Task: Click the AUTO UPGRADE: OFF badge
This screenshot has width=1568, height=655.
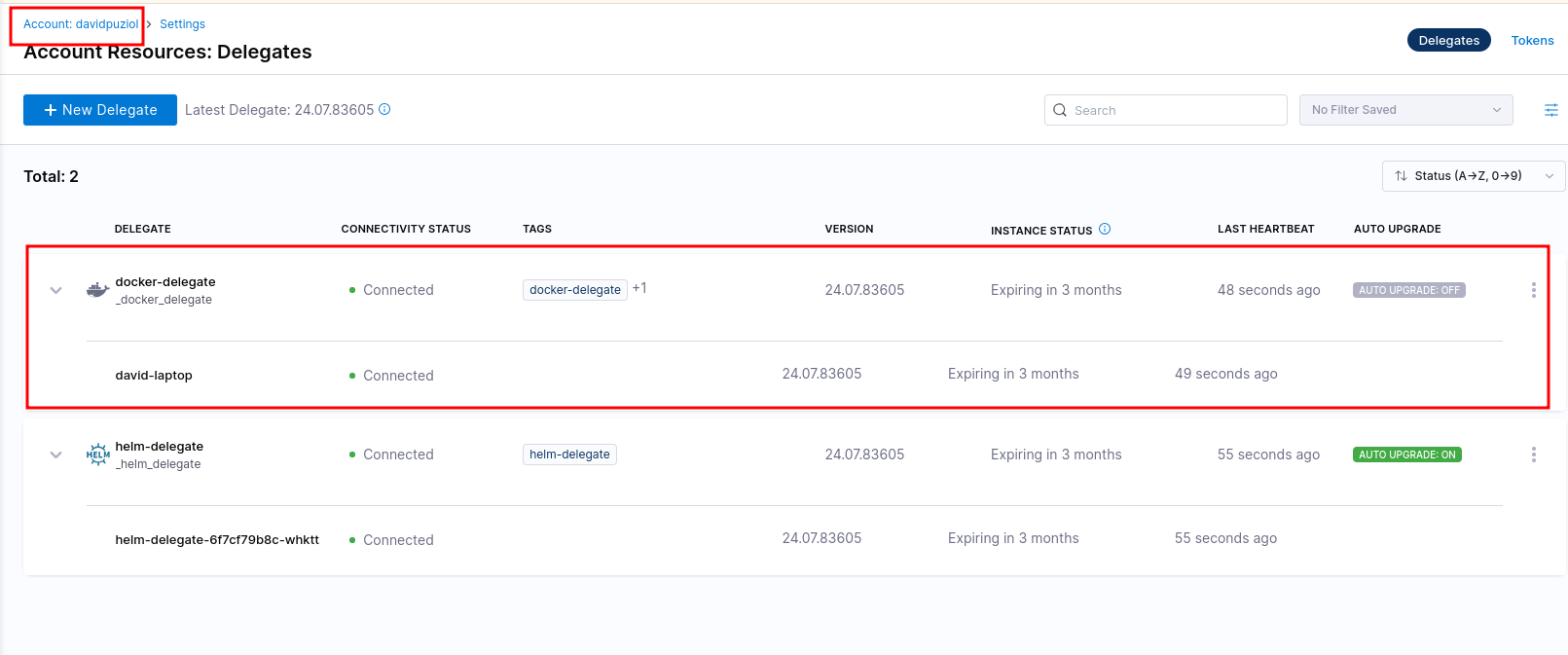Action: pyautogui.click(x=1408, y=290)
